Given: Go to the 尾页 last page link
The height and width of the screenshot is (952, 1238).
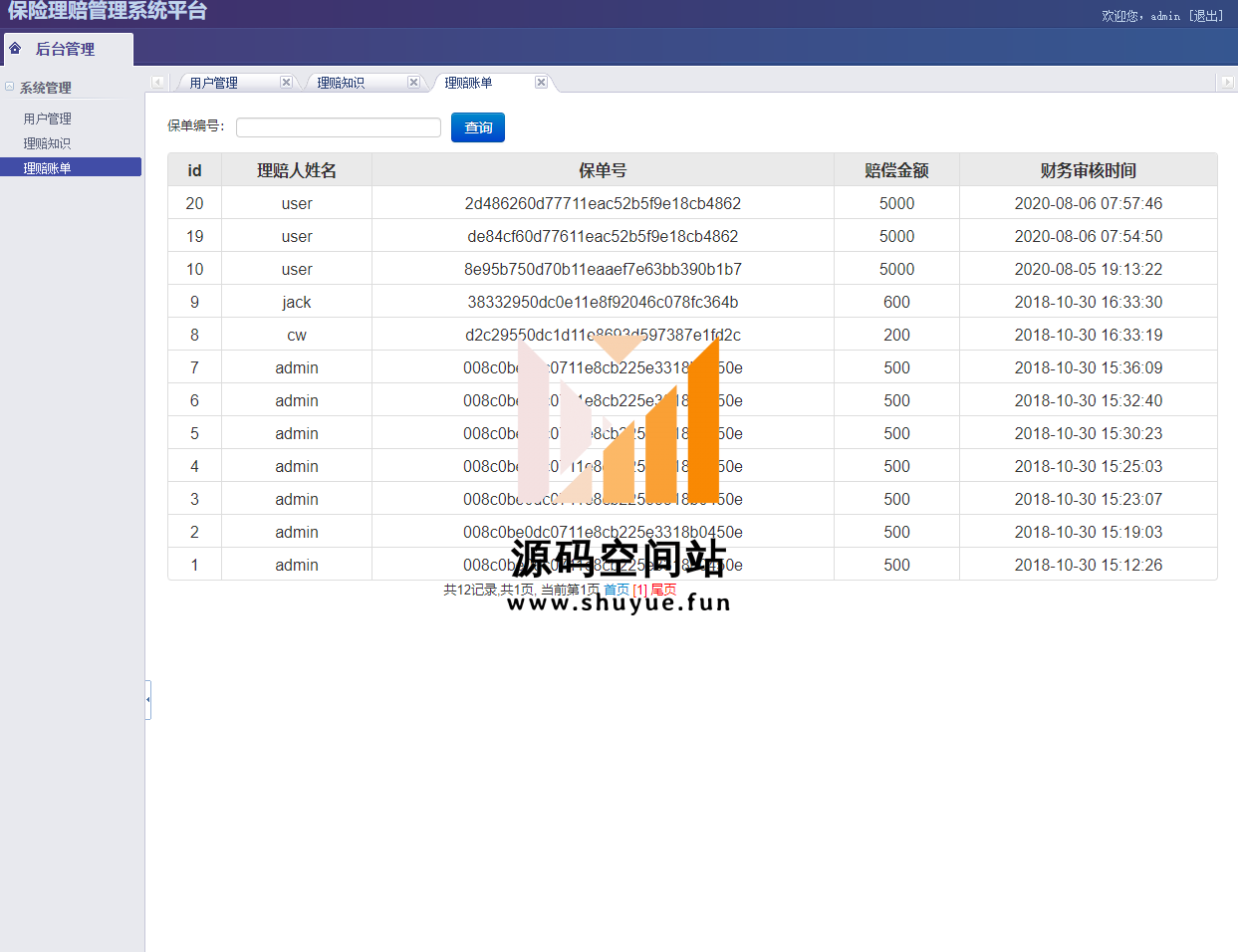Looking at the screenshot, I should [663, 590].
